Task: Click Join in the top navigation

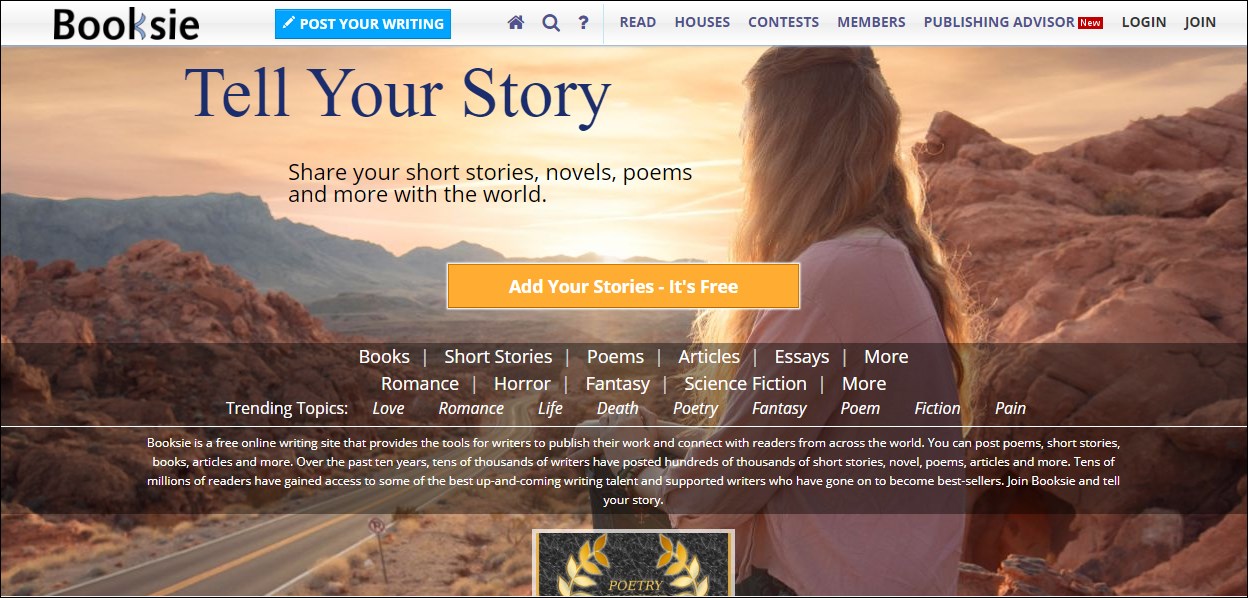Action: pos(1200,22)
